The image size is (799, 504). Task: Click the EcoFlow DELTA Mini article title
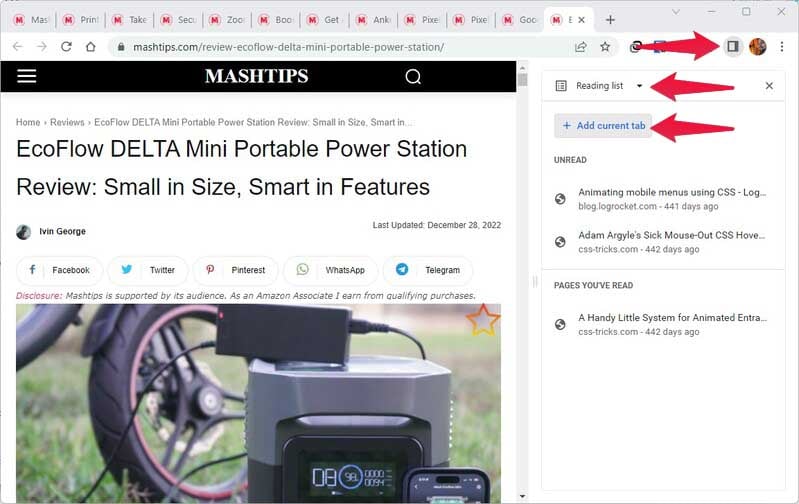242,168
